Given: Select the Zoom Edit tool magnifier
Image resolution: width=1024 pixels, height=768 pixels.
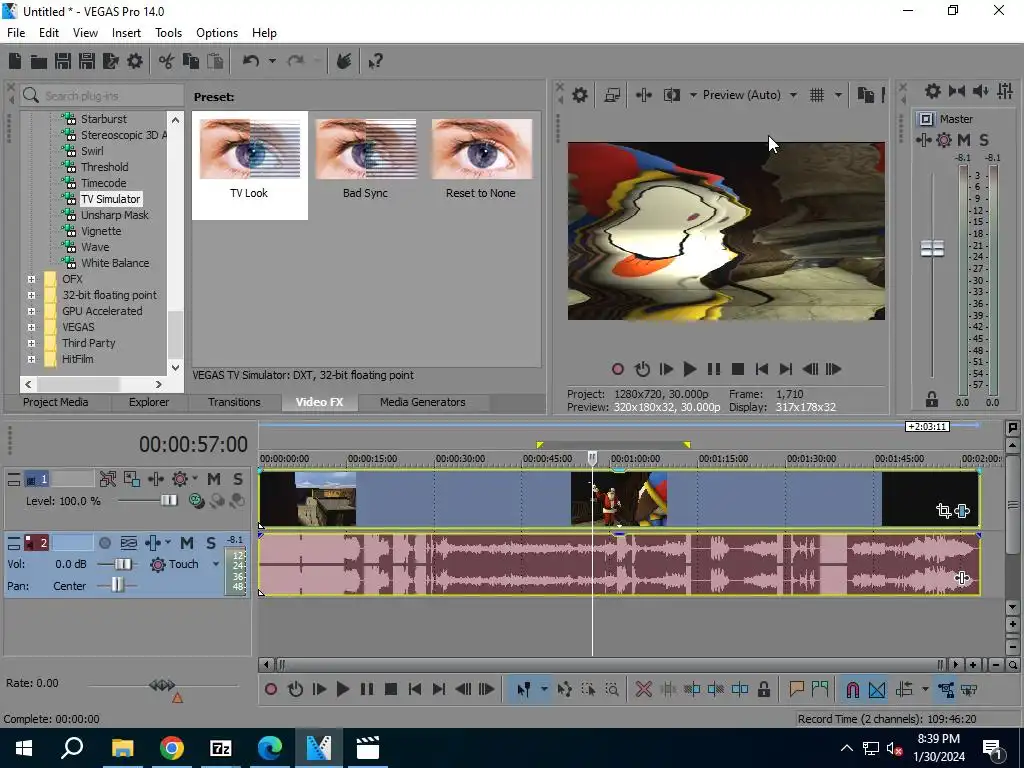Looking at the screenshot, I should click(612, 690).
